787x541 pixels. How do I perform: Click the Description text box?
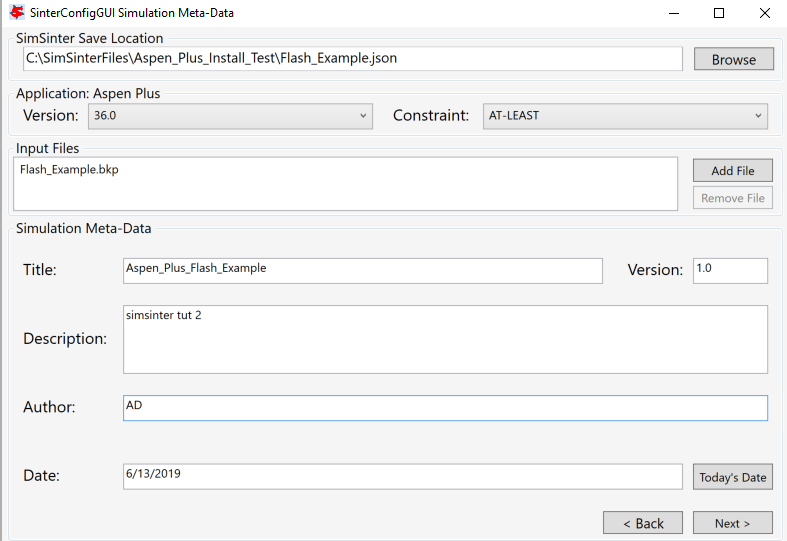pyautogui.click(x=445, y=339)
